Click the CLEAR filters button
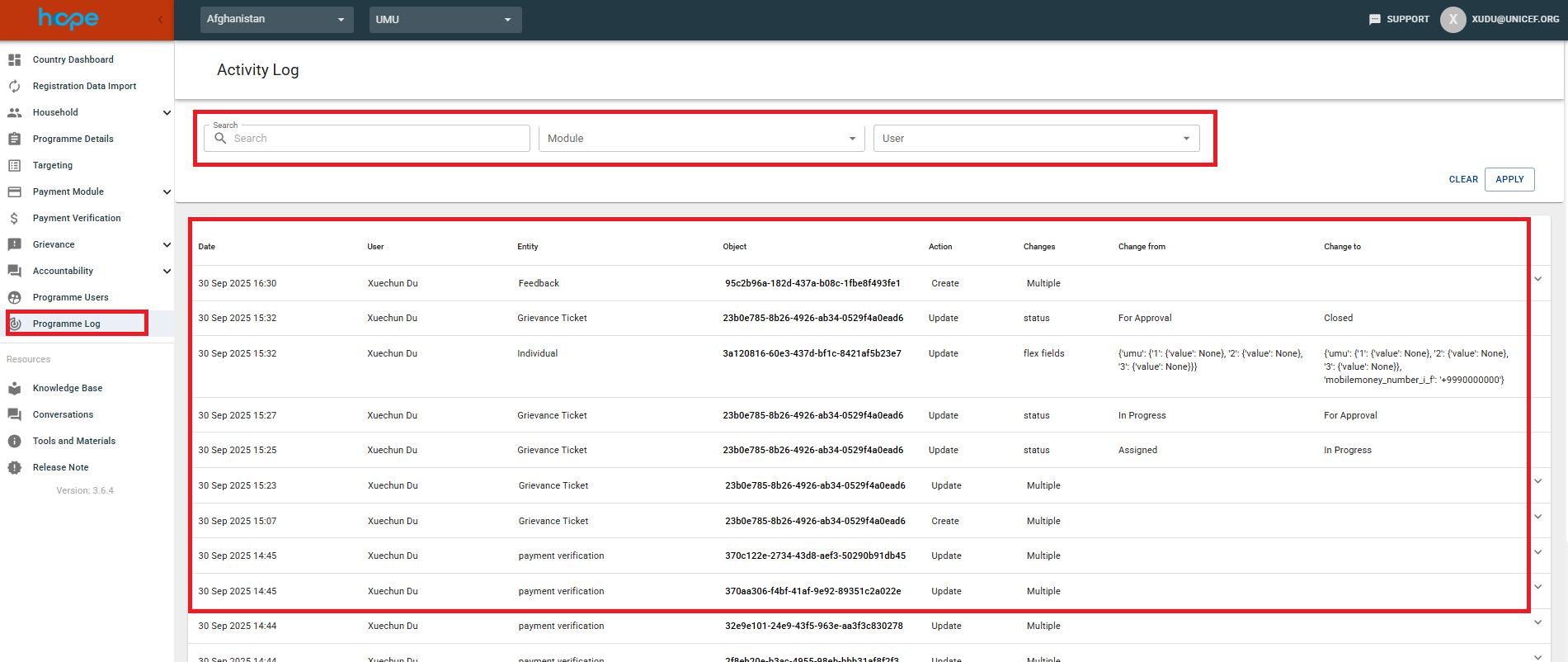Screen dimensions: 1568x662 [x=1462, y=179]
